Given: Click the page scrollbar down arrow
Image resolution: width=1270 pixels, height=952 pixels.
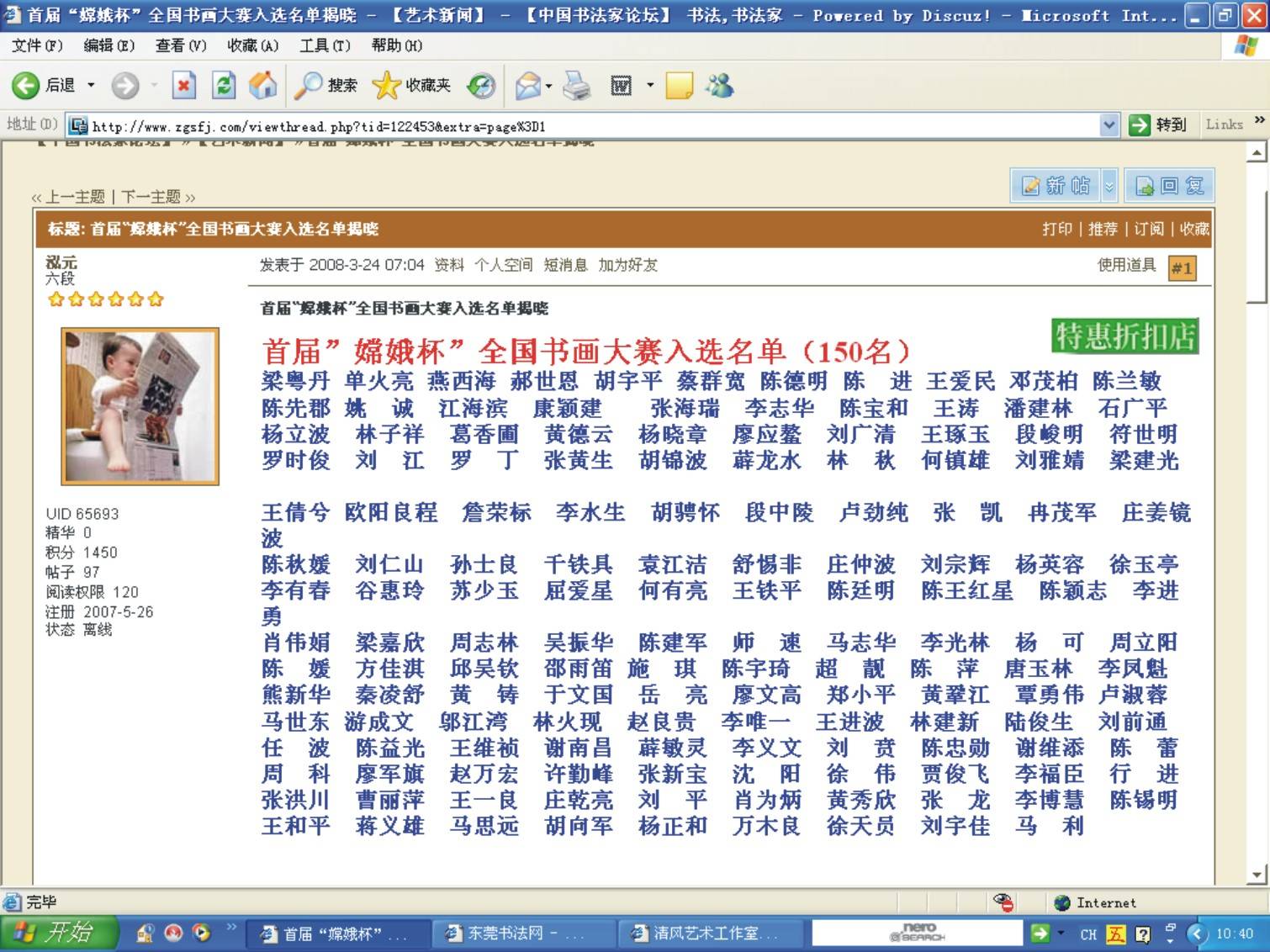Looking at the screenshot, I should click(x=1257, y=875).
